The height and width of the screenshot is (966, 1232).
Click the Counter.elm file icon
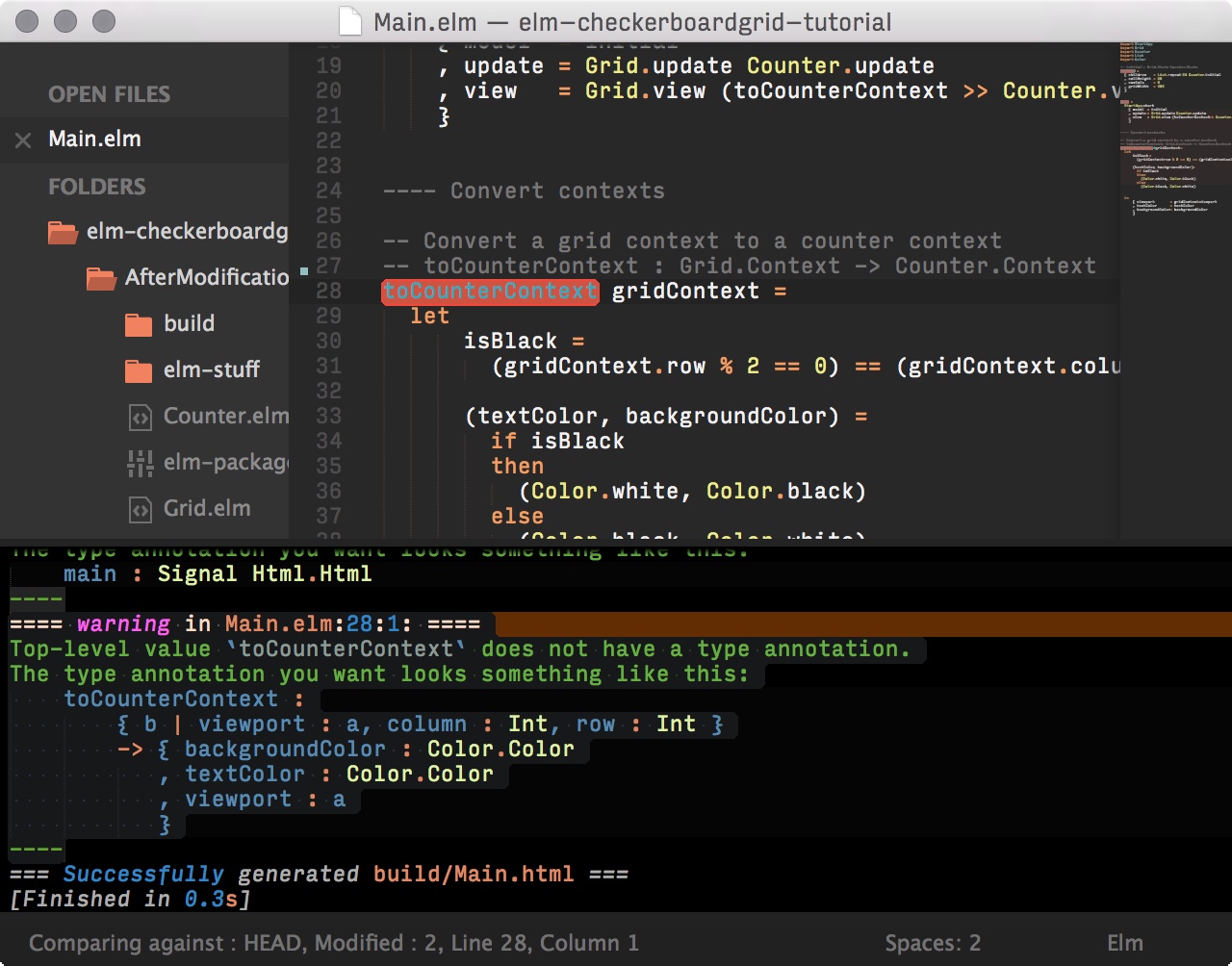coord(140,417)
